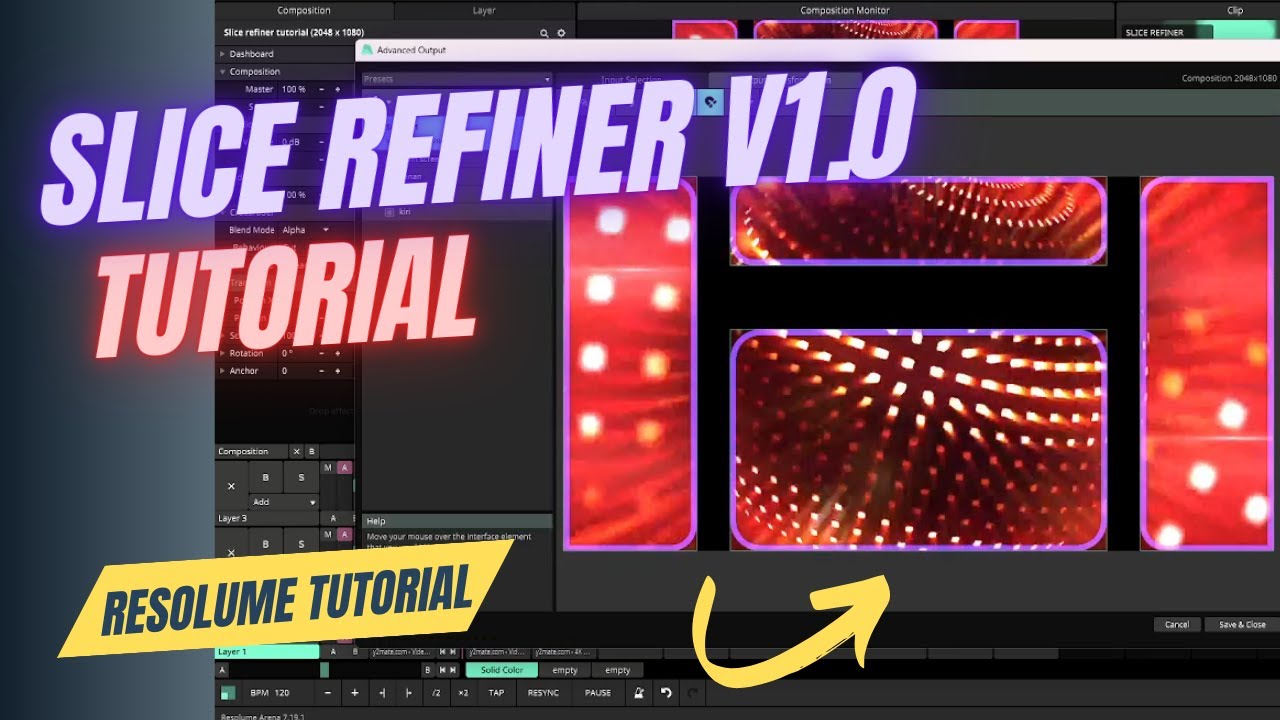1280x720 pixels.
Task: Toggle the kiri slice checkbox
Action: (389, 212)
